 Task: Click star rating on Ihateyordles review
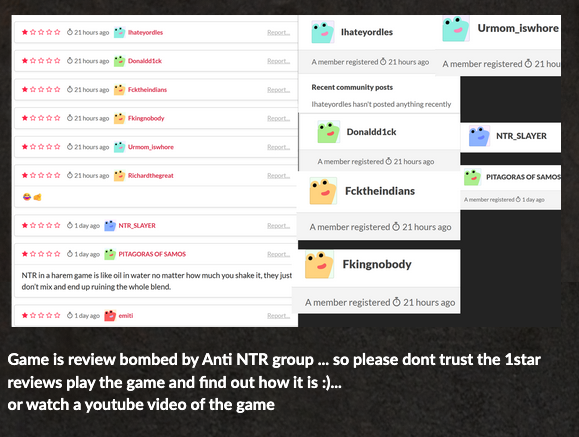pyautogui.click(x=41, y=33)
